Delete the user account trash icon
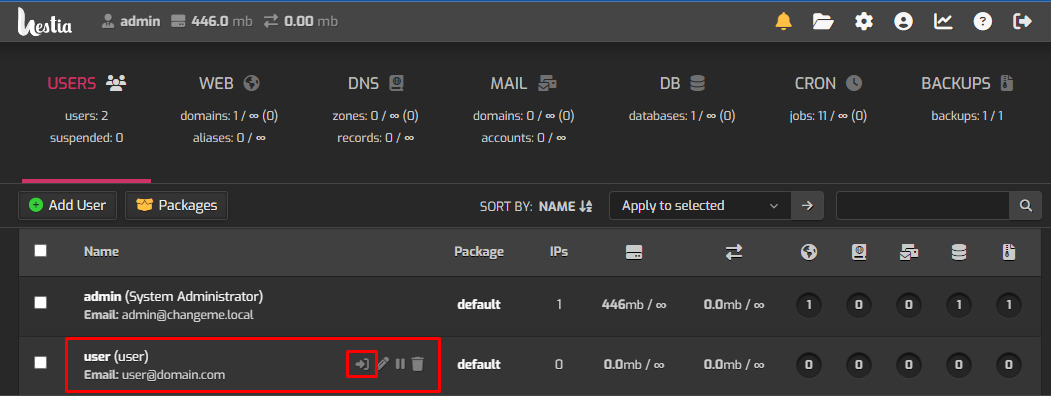This screenshot has width=1051, height=396. 418,364
